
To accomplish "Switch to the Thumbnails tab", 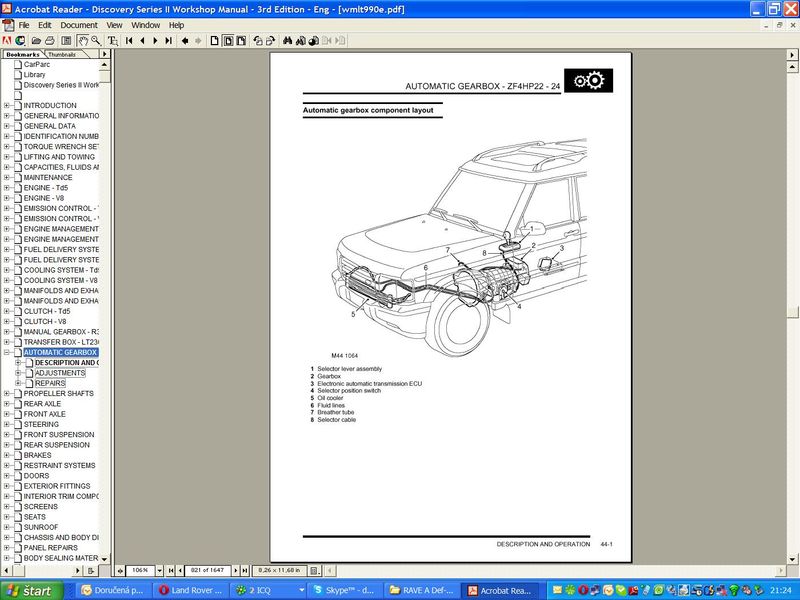I will [67, 54].
